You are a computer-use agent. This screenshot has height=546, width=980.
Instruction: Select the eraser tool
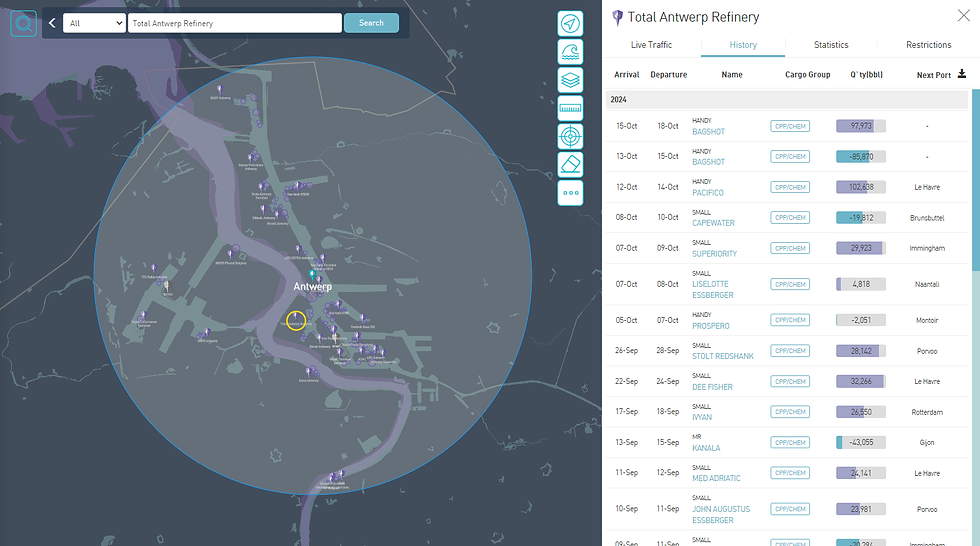tap(570, 164)
